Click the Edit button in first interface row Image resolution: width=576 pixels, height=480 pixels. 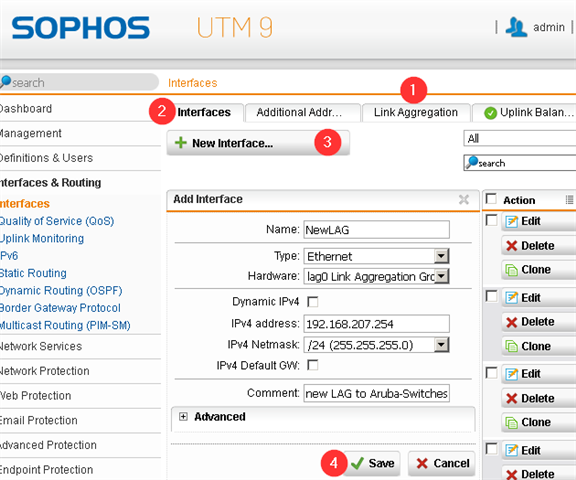tap(539, 221)
